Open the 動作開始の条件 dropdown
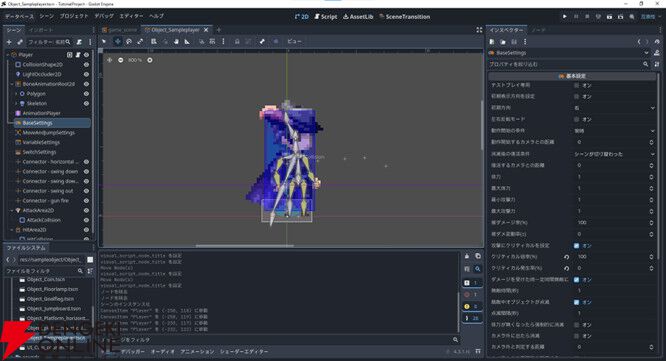This screenshot has height=361, width=666. 614,131
